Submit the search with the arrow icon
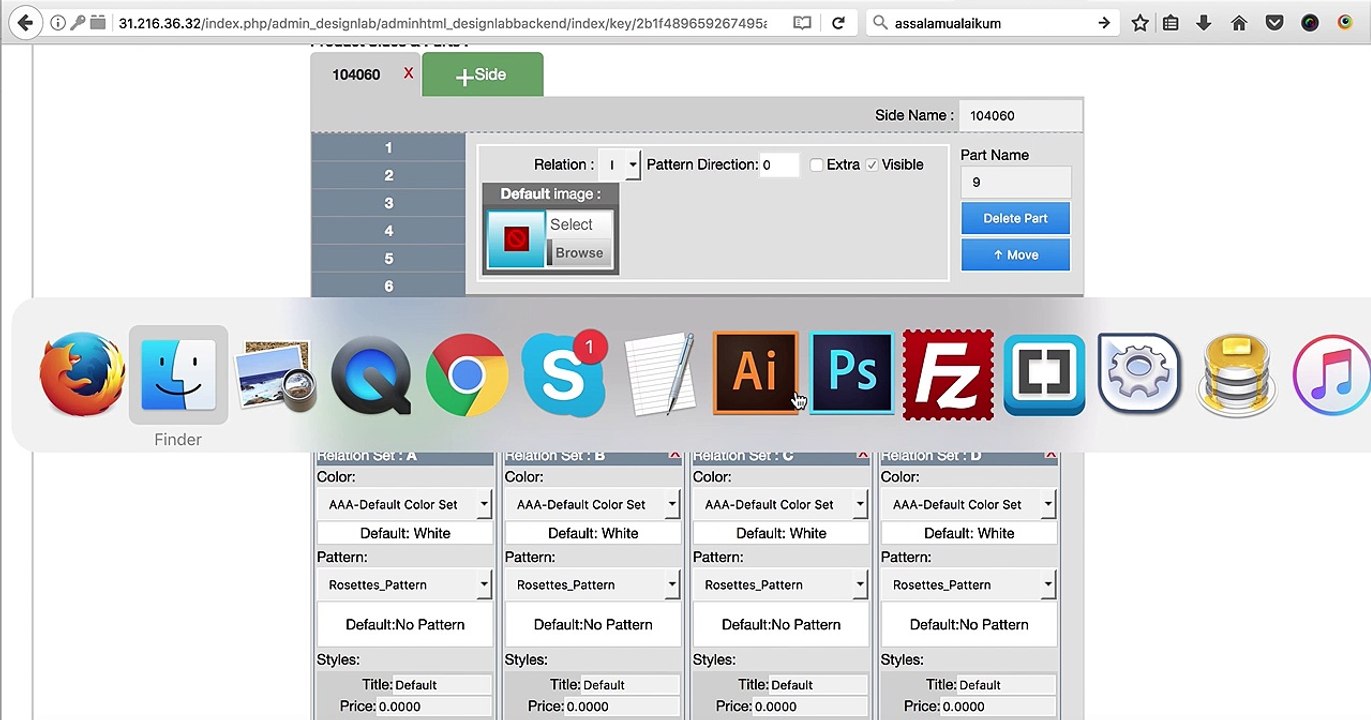This screenshot has width=1371, height=720. coord(1104,23)
